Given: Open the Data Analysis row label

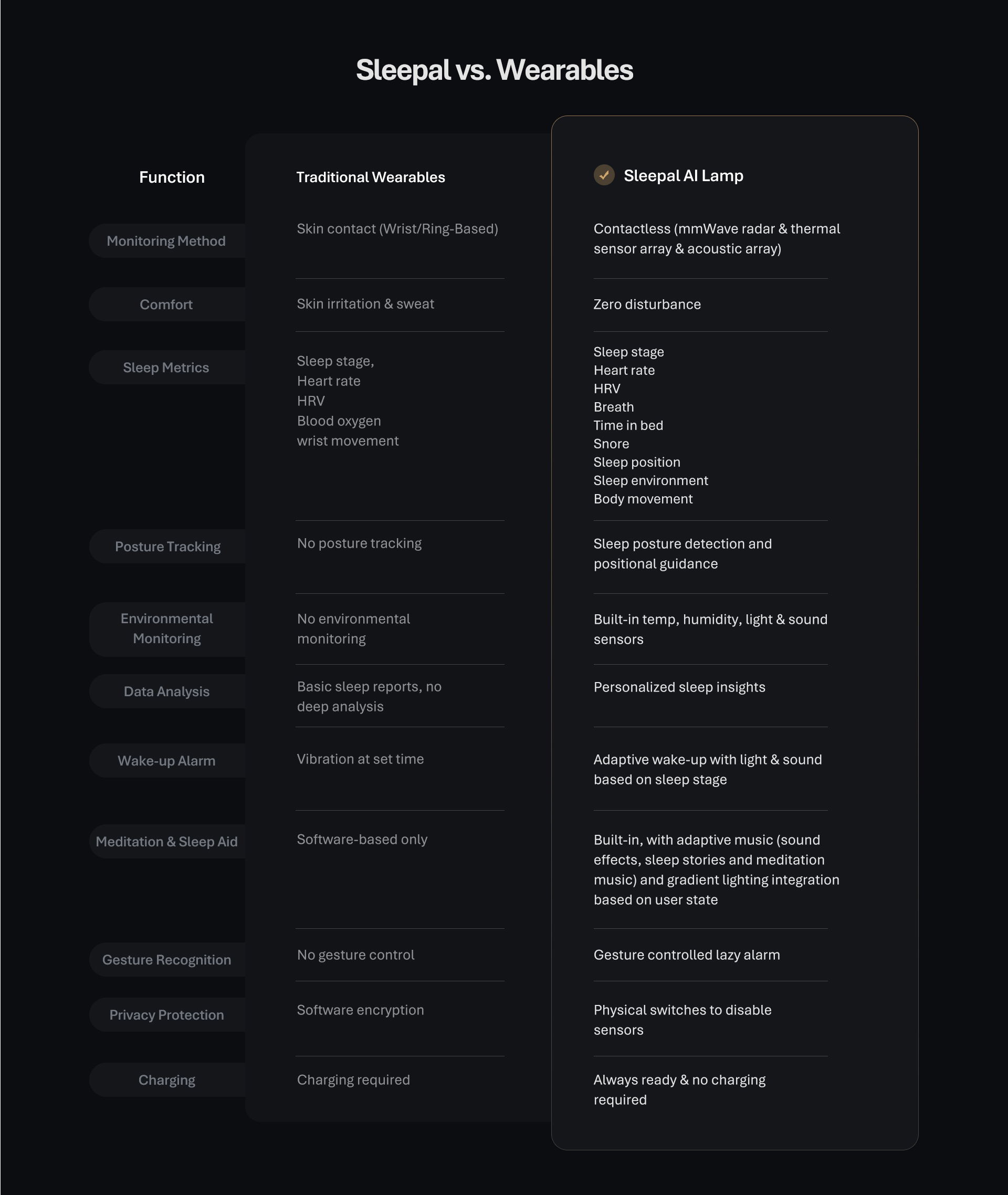Looking at the screenshot, I should 167,691.
